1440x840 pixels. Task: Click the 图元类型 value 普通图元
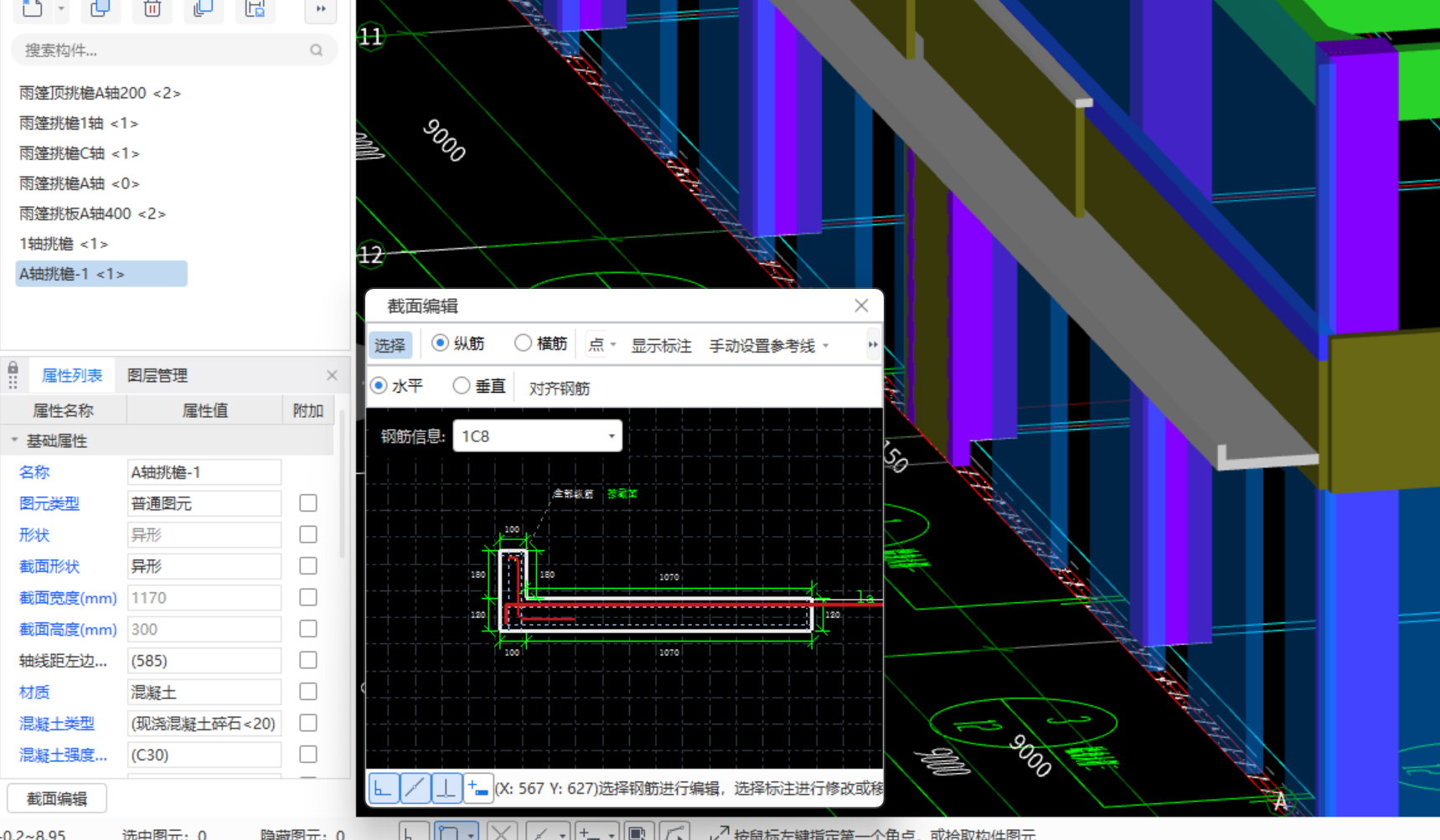point(204,503)
